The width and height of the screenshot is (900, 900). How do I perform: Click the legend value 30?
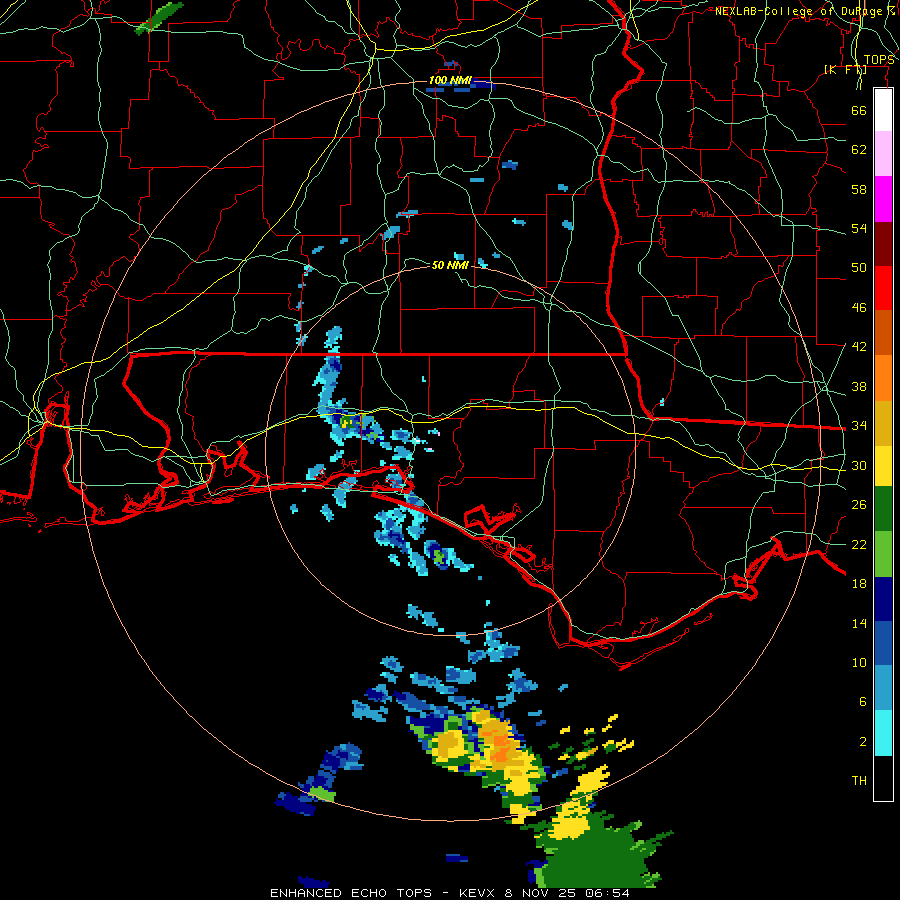pyautogui.click(x=859, y=465)
